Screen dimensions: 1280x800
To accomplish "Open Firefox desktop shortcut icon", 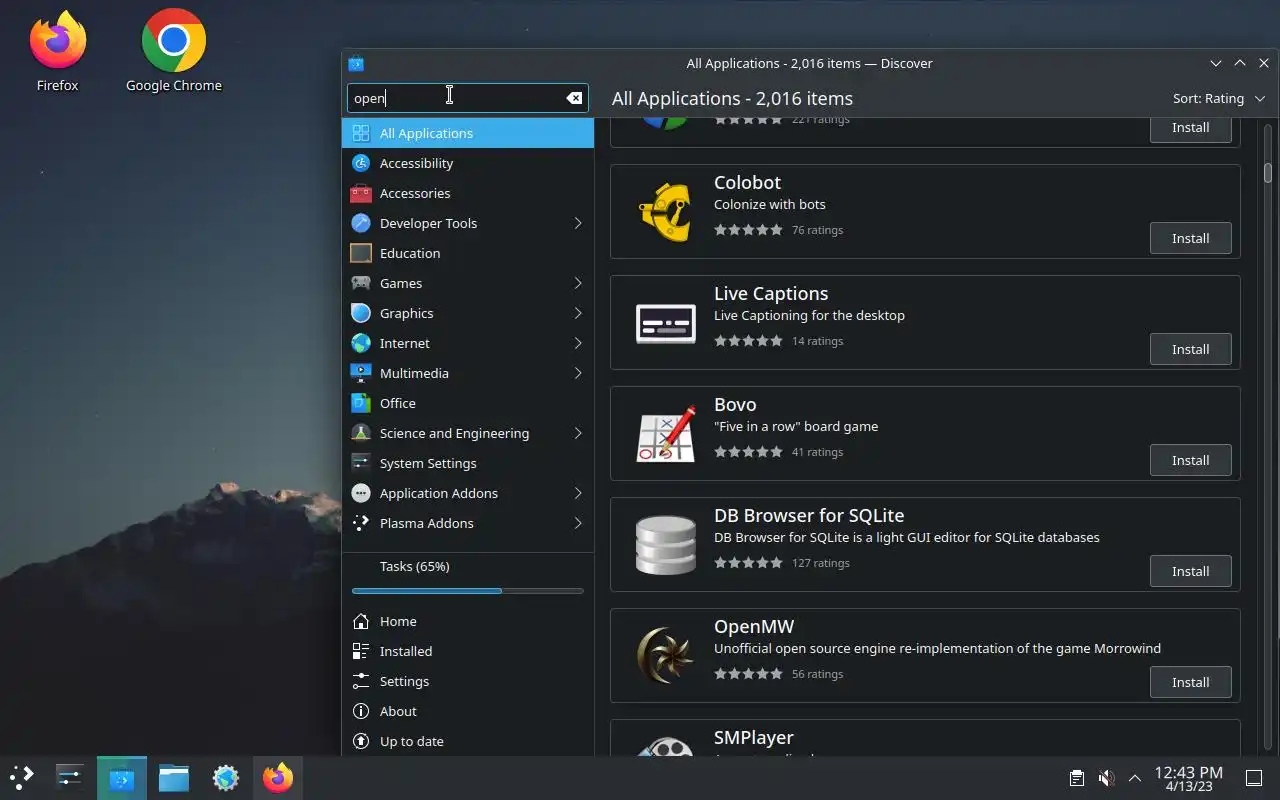I will click(x=57, y=42).
